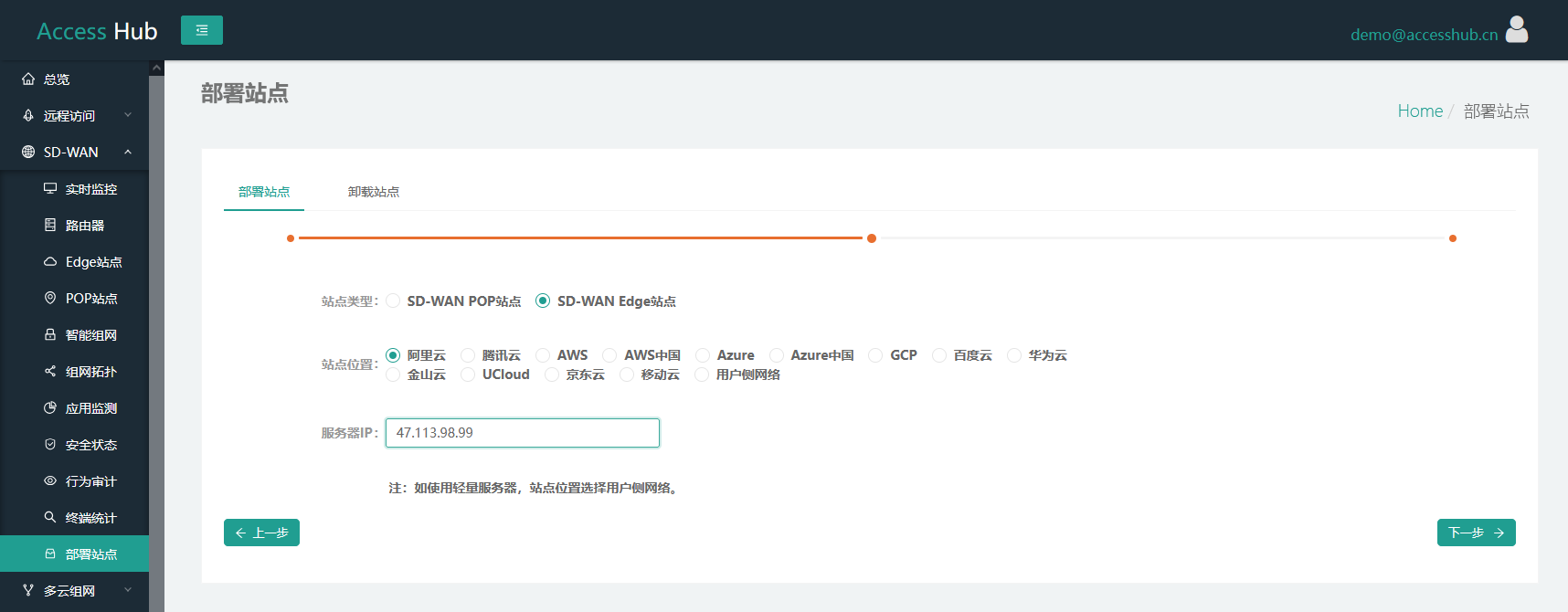Screen dimensions: 1568x612
Task: Expand the 远程访问 menu chevron
Action: [x=128, y=115]
